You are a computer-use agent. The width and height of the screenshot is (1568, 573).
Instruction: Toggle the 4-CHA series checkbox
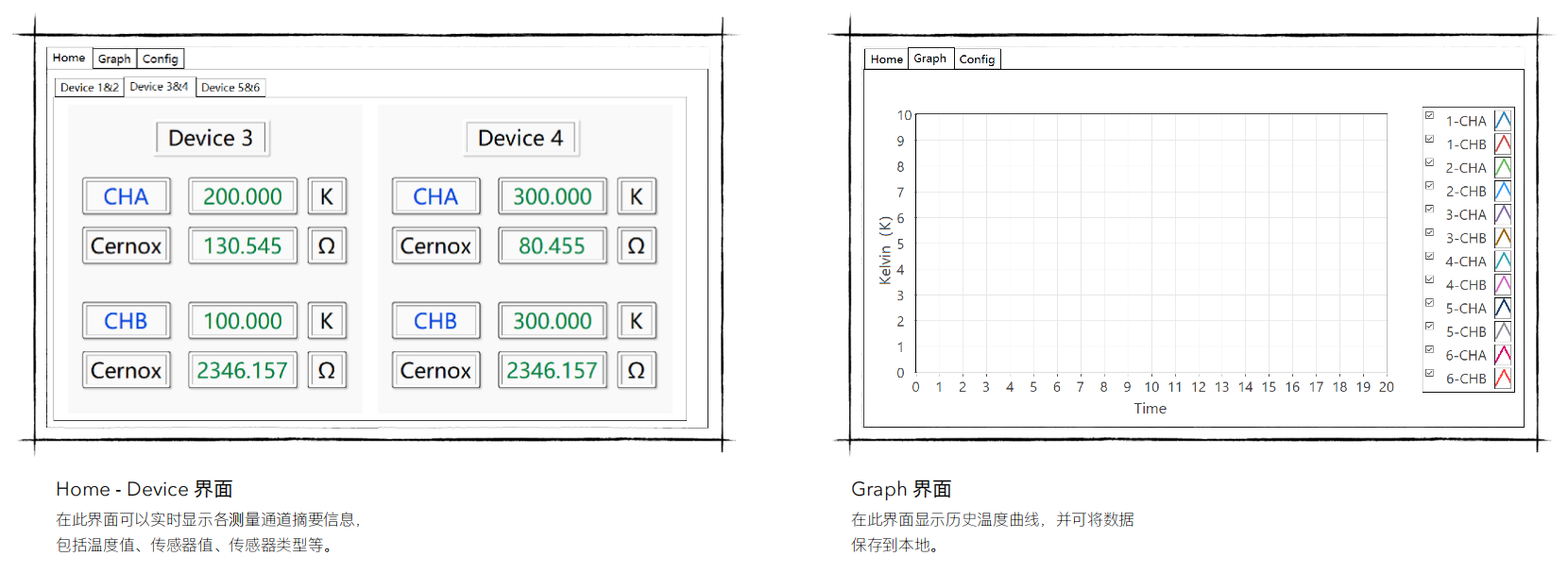pyautogui.click(x=1429, y=257)
